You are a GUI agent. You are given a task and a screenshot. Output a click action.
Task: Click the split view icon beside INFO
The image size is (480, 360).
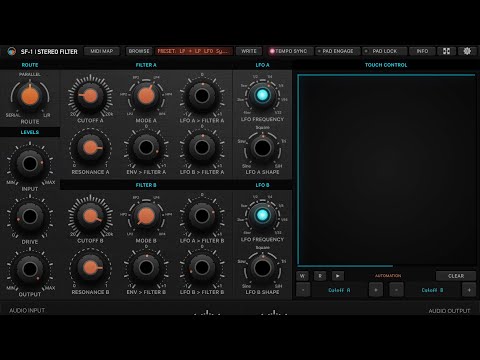[446, 51]
